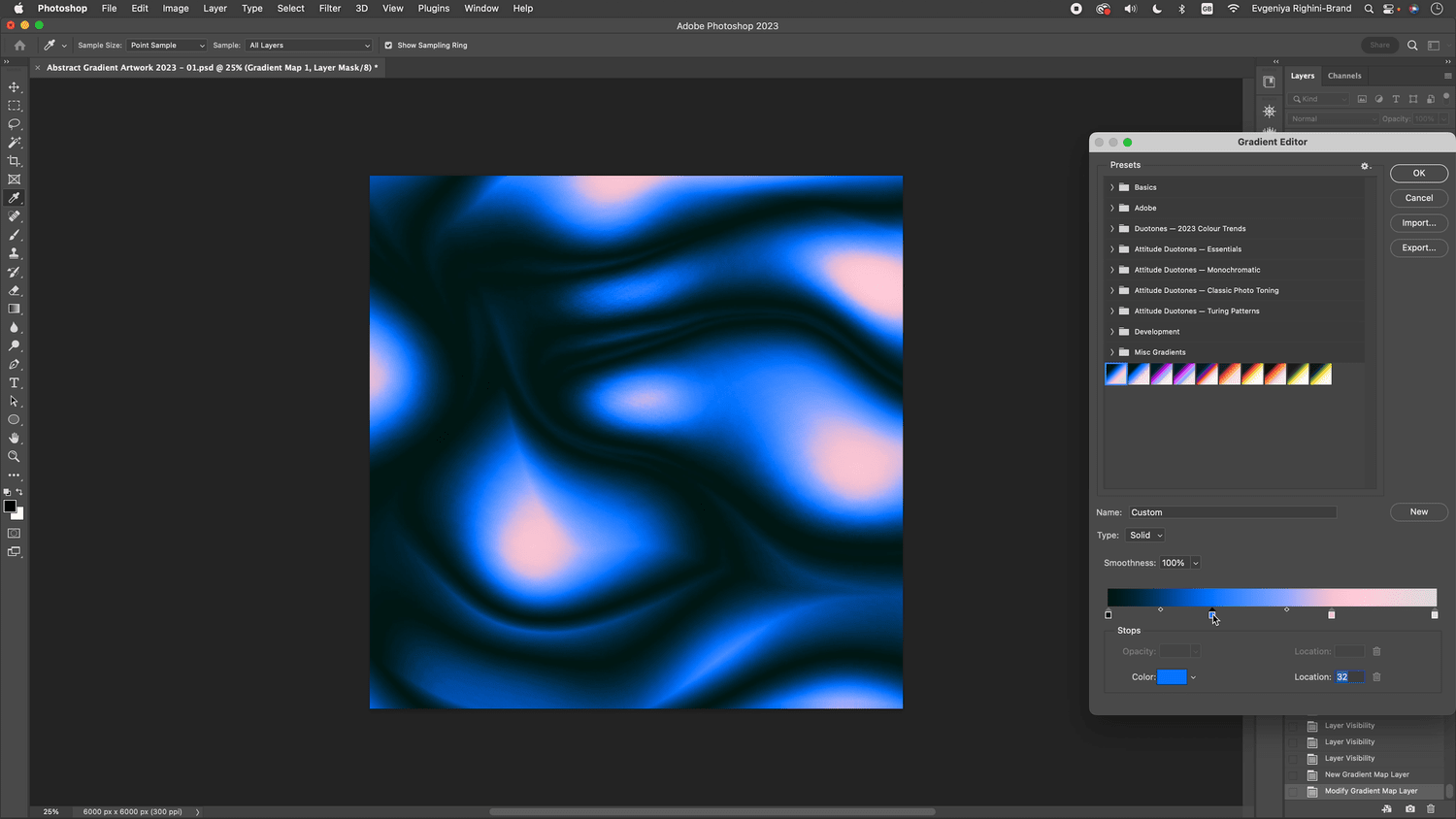
Task: Open the Sample Size dropdown
Action: [165, 45]
